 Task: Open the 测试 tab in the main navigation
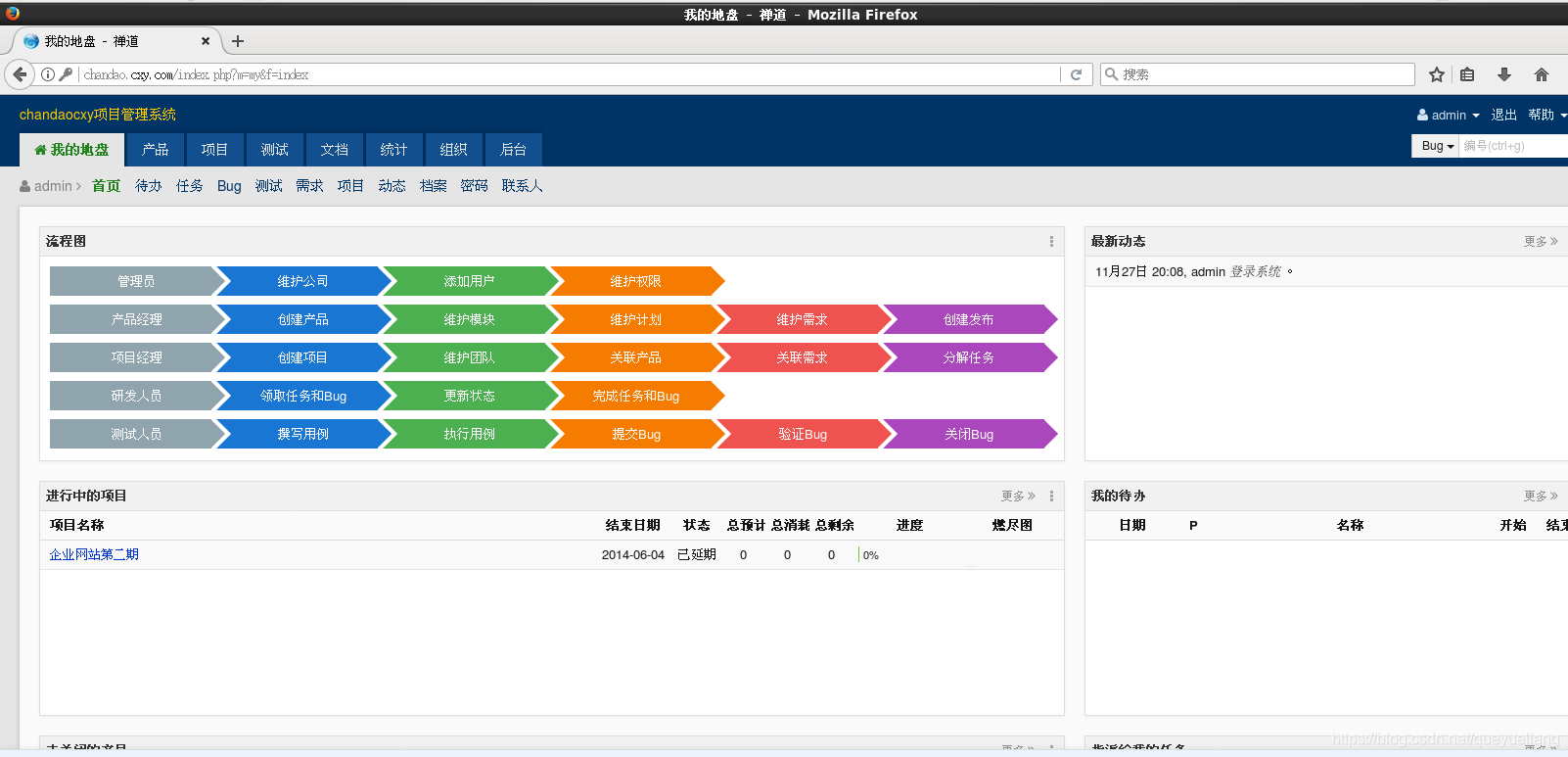point(274,150)
